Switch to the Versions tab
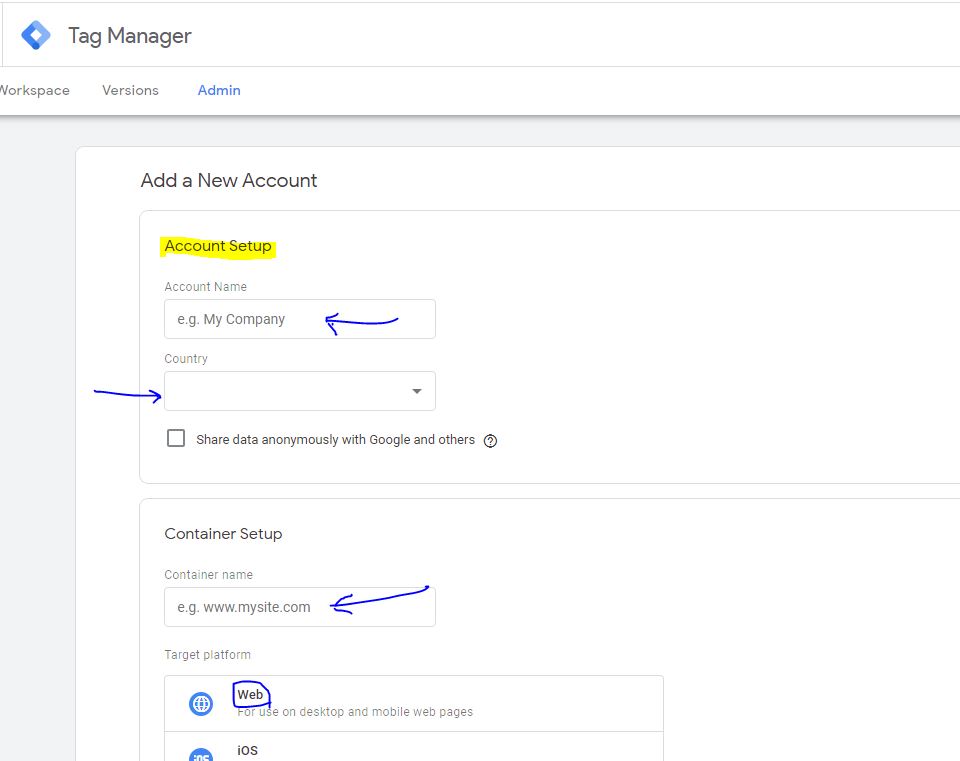This screenshot has height=761, width=960. [130, 90]
